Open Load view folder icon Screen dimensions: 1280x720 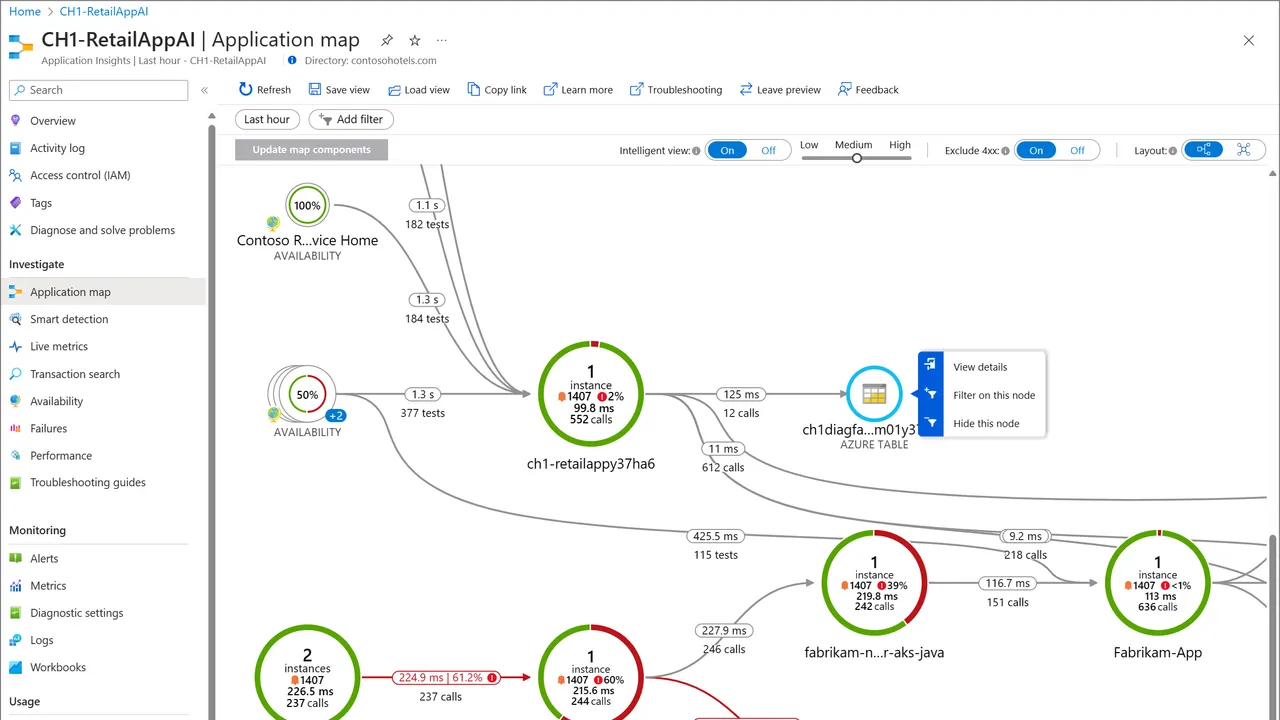point(393,89)
